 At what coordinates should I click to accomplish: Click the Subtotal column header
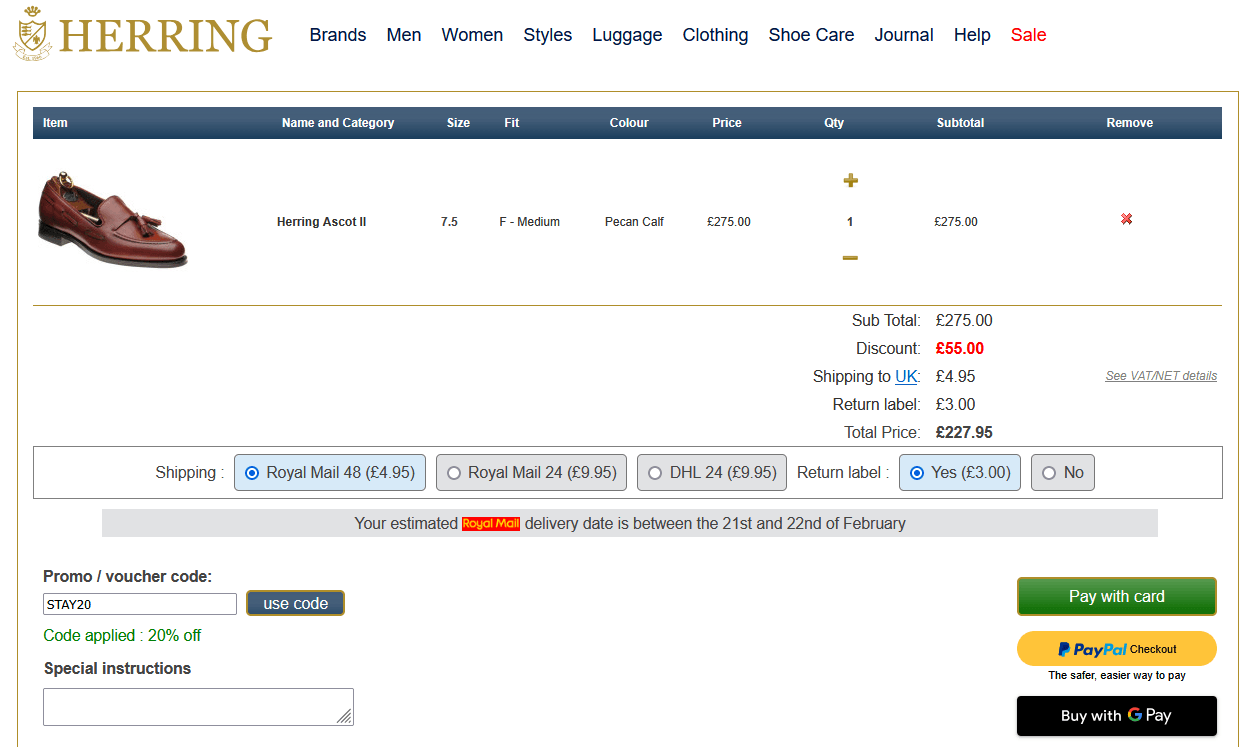(x=960, y=123)
